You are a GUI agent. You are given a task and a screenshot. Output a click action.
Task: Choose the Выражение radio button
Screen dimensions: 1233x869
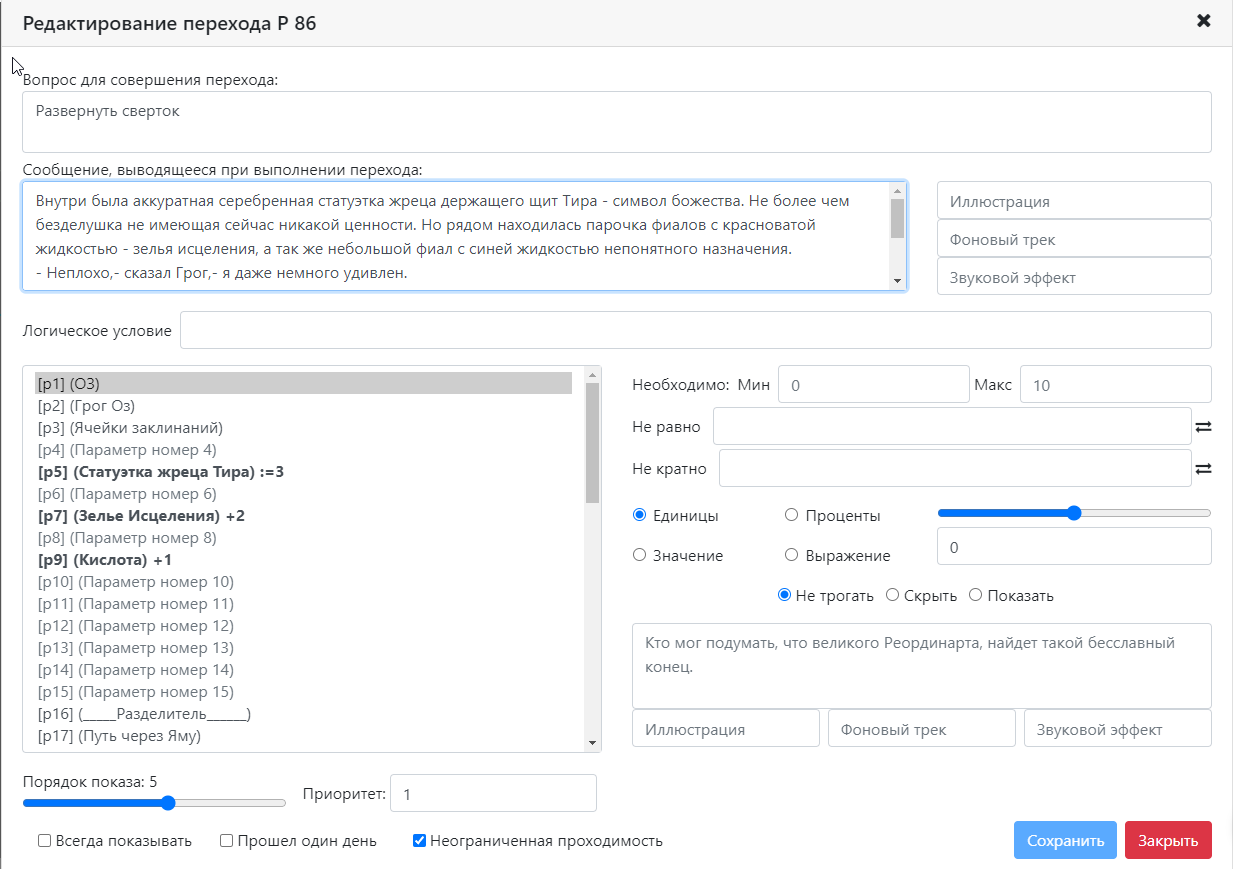point(791,555)
